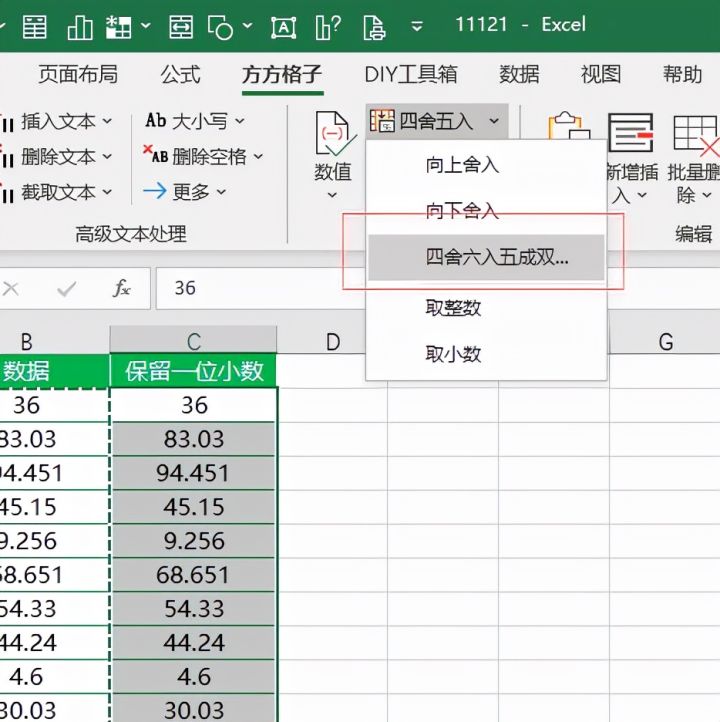Switch to the 公式 tab
720x722 pixels.
180,75
